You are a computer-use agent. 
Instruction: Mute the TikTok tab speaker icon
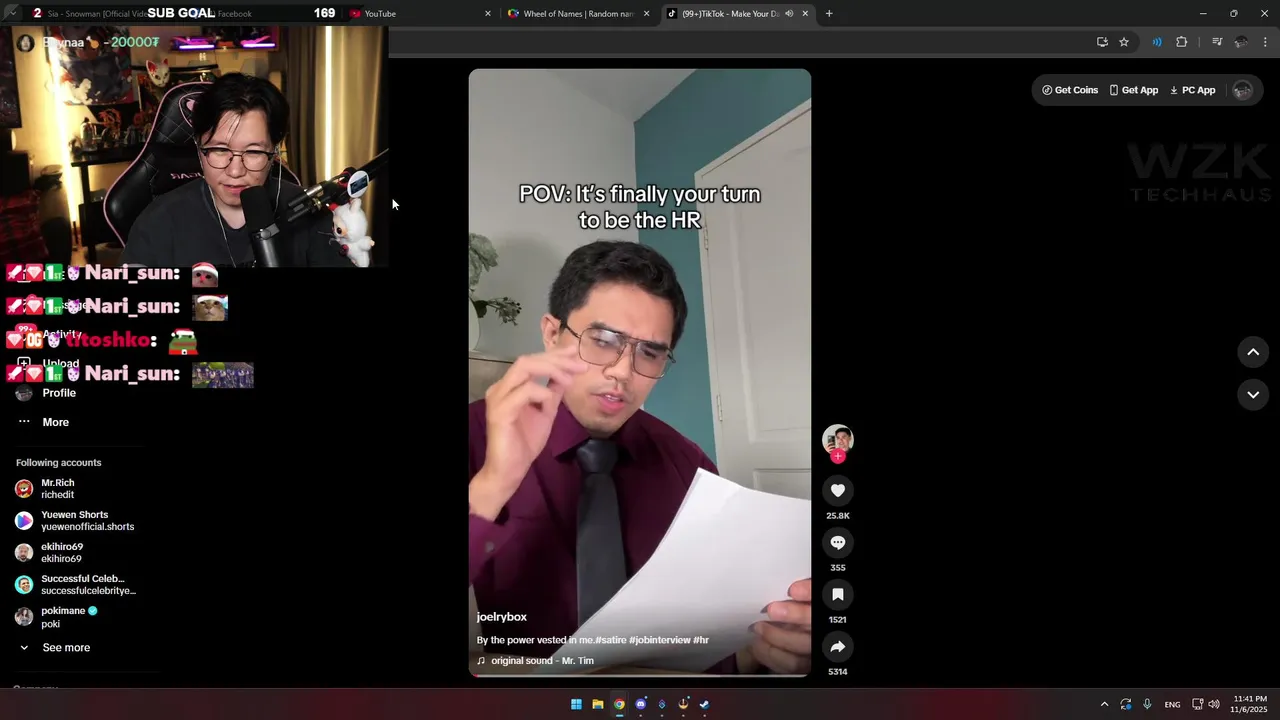789,14
